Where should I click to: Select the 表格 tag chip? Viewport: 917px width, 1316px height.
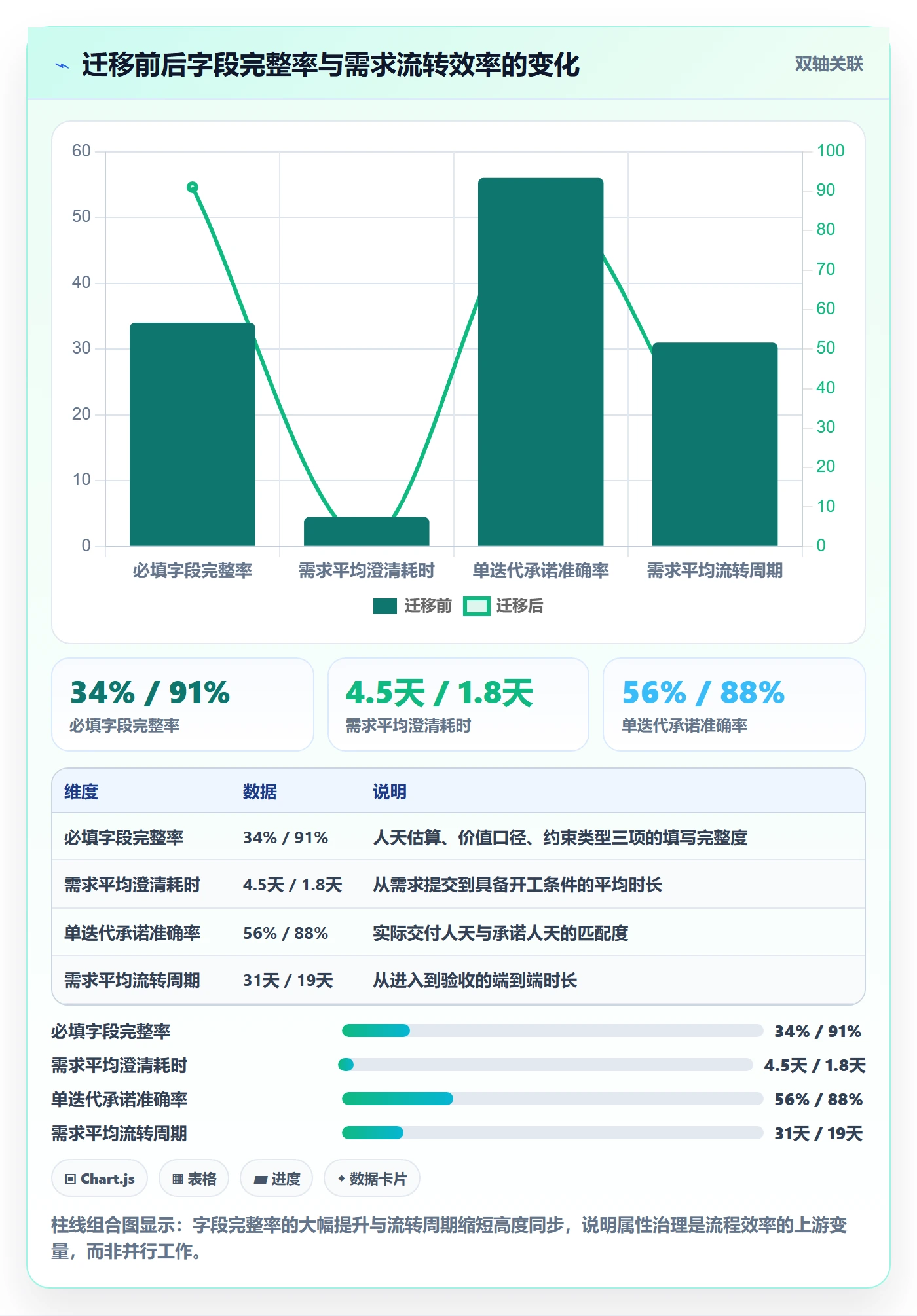[x=194, y=1179]
